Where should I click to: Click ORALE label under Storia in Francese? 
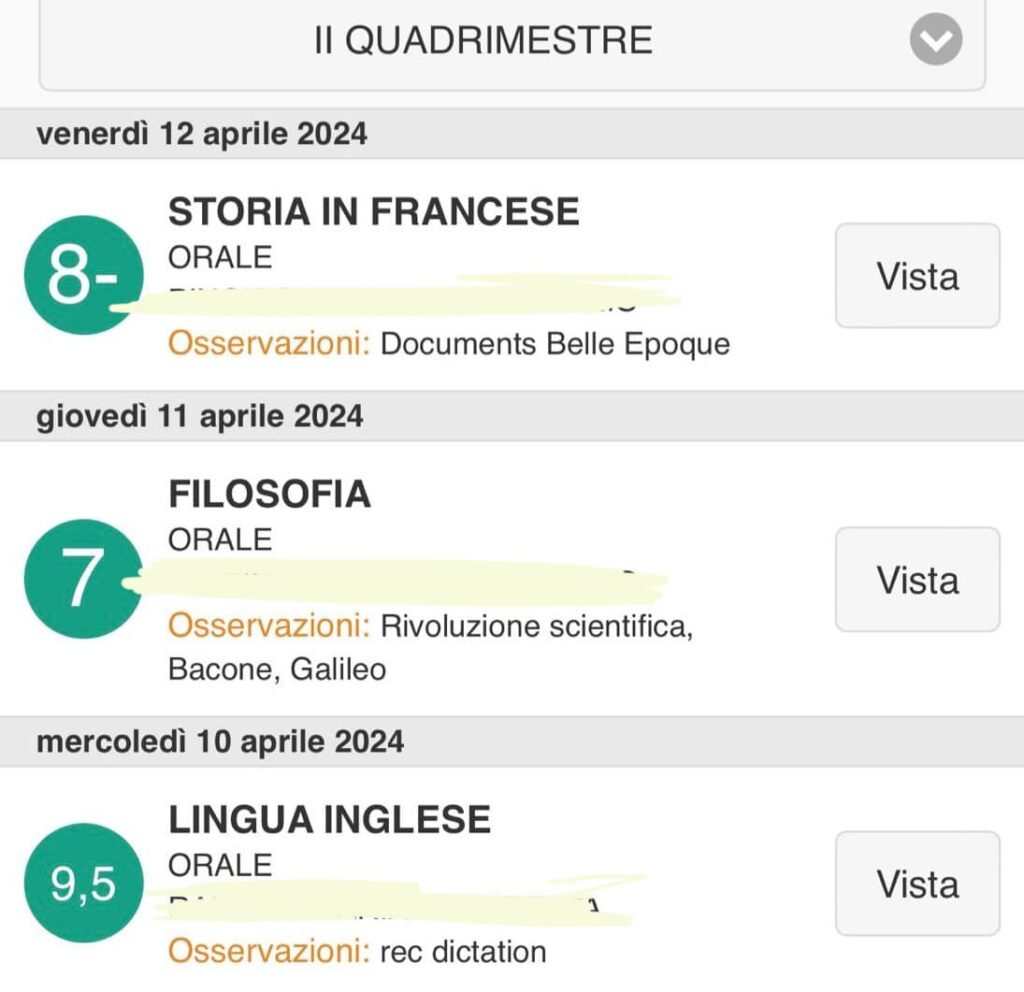click(220, 257)
